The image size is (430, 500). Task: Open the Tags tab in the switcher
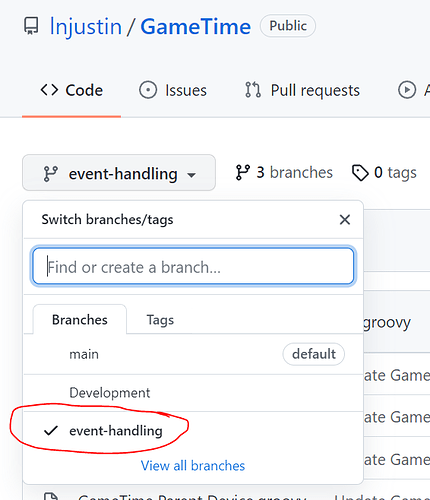coord(160,320)
